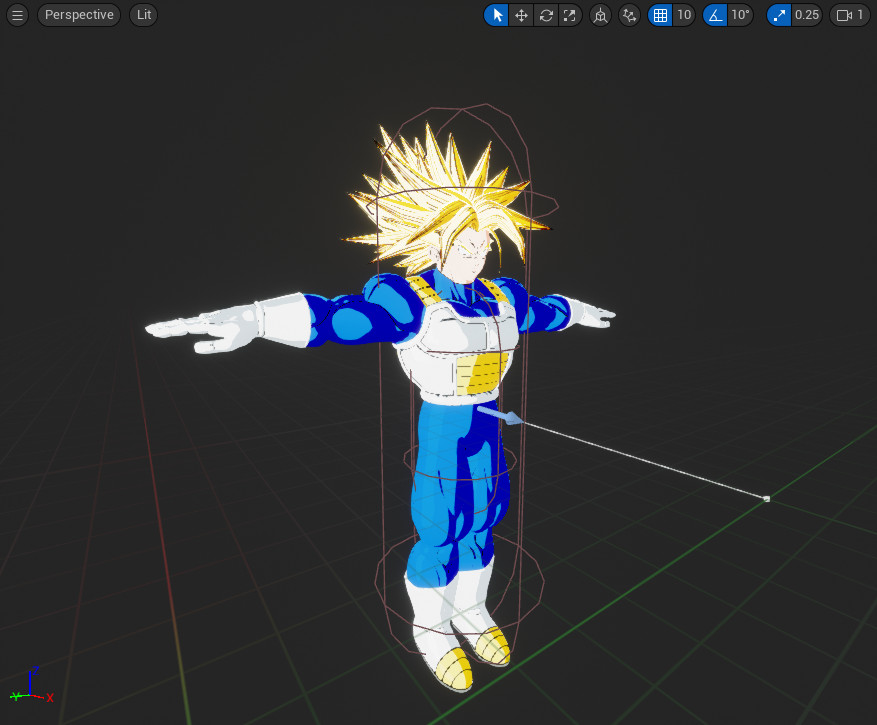Activate the Scale tool
Image resolution: width=877 pixels, height=725 pixels.
(x=569, y=15)
